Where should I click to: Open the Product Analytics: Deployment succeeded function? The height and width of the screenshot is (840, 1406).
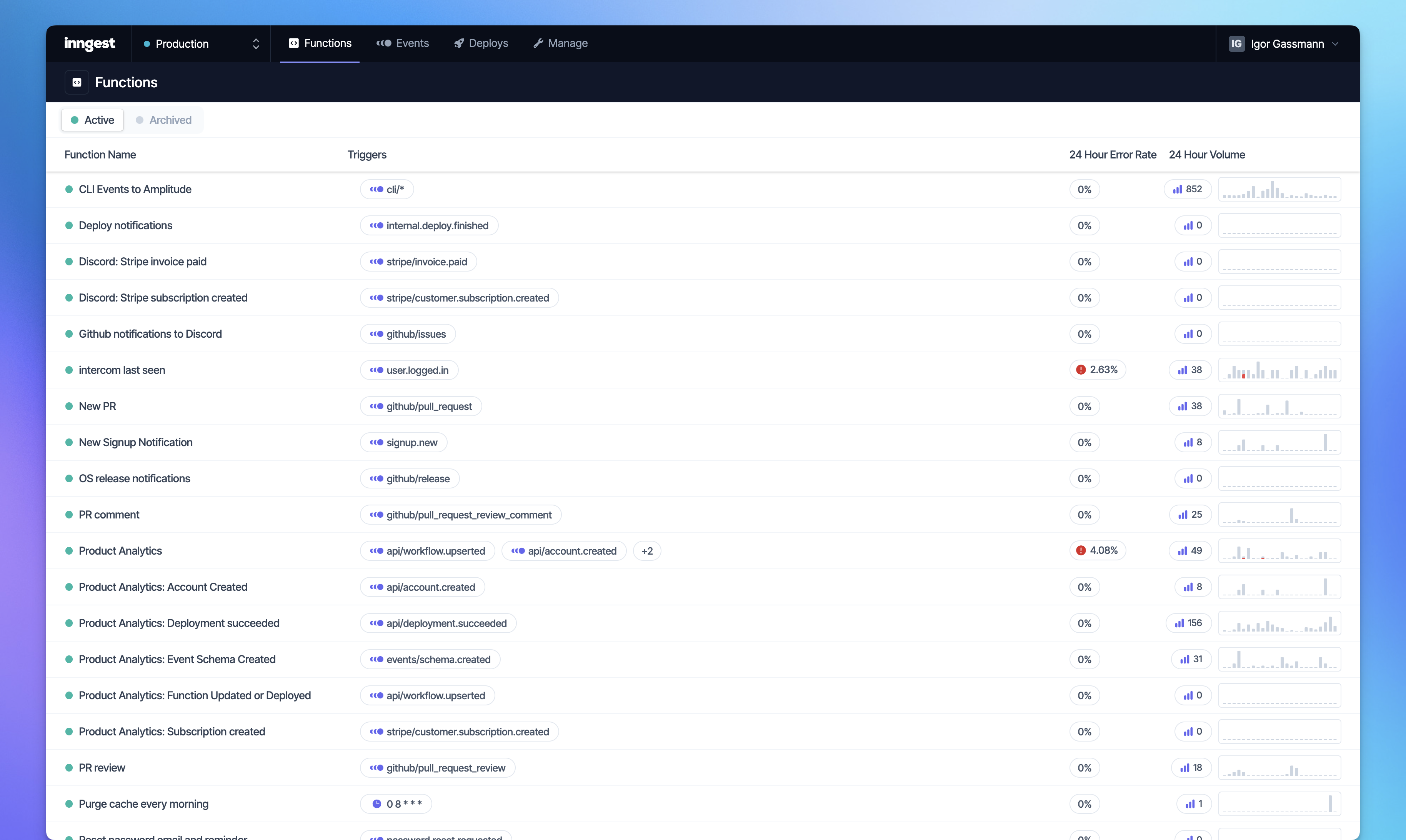point(179,623)
